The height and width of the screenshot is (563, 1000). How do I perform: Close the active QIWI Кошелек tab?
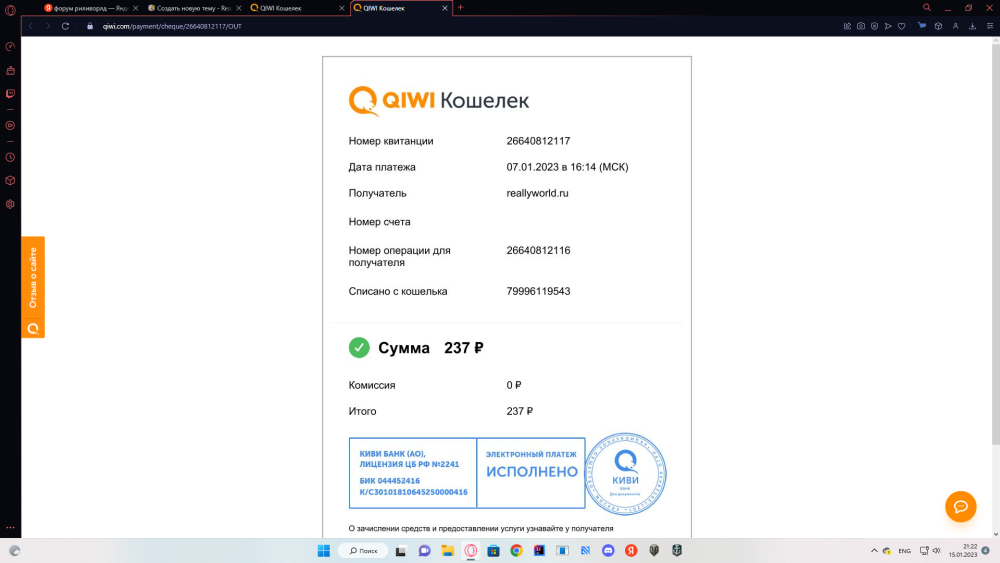(445, 8)
